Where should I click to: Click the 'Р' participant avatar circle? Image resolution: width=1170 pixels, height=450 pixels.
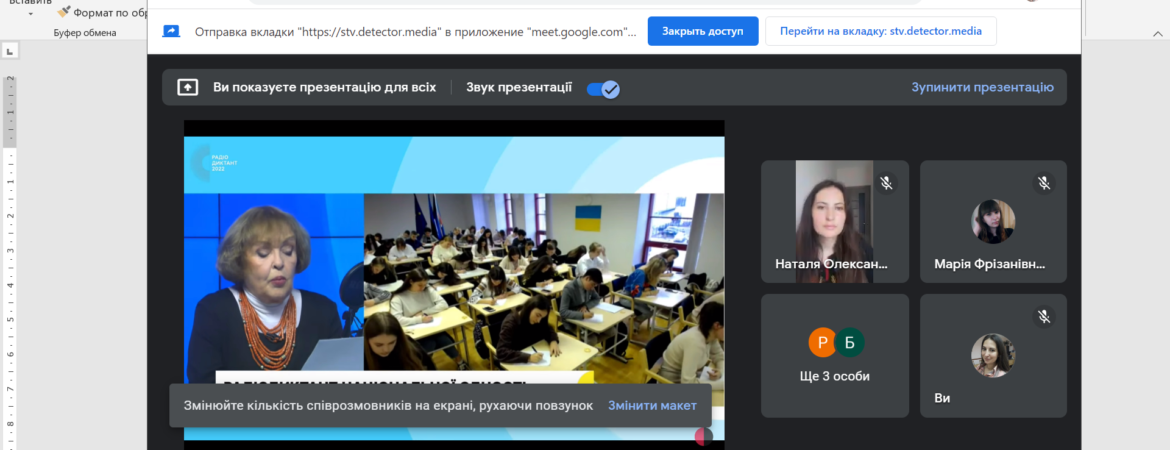coord(823,343)
